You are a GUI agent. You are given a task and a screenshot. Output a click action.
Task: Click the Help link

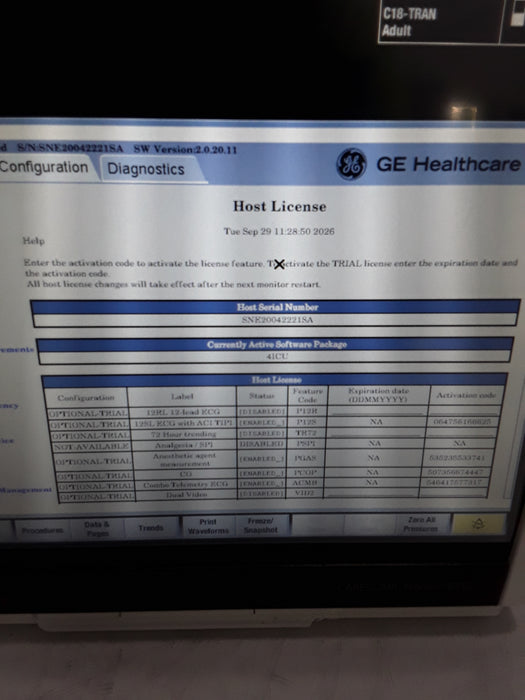[x=33, y=241]
